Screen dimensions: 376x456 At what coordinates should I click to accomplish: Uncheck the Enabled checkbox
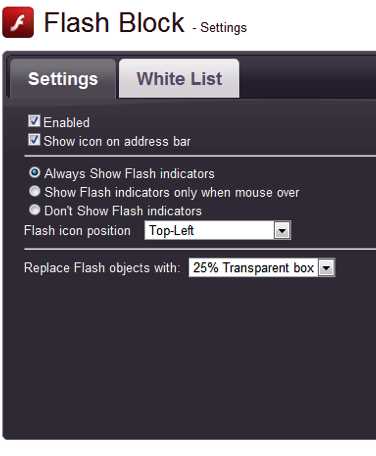pyautogui.click(x=34, y=121)
